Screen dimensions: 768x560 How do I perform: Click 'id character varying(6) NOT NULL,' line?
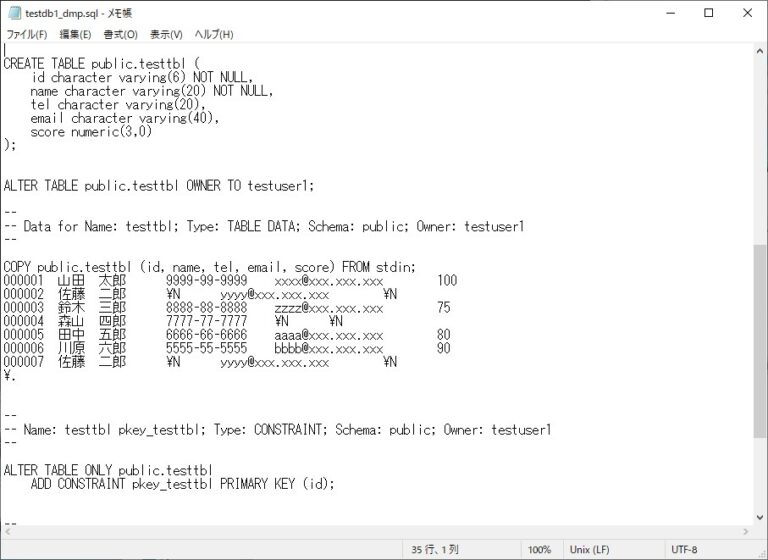(x=142, y=77)
